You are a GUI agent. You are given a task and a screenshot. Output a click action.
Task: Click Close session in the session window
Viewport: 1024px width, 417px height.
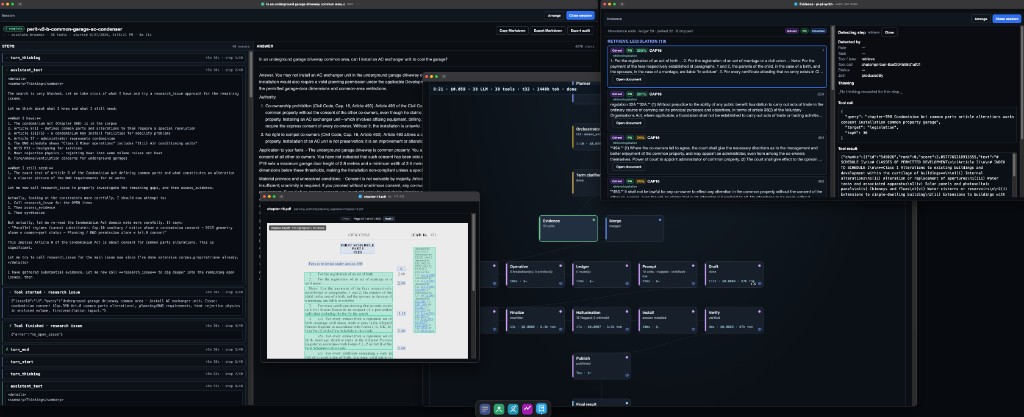580,15
